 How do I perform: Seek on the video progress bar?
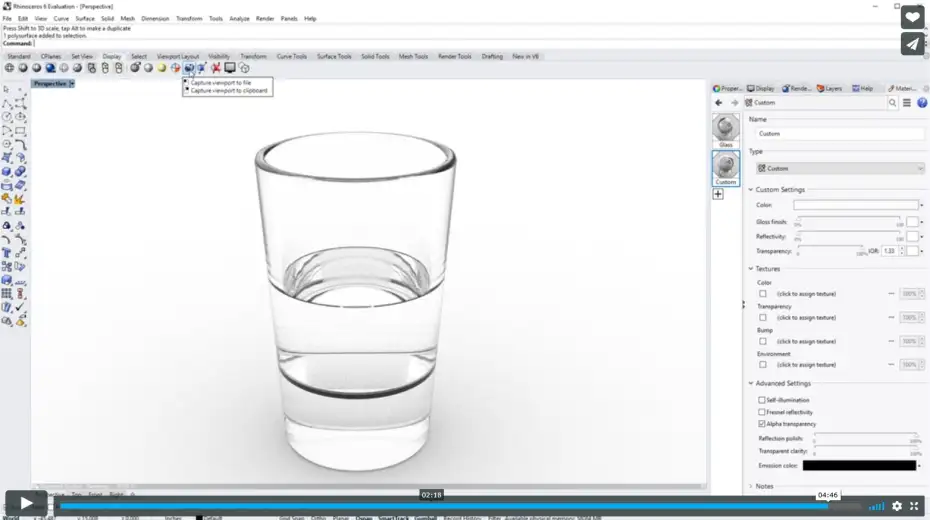click(x=460, y=506)
